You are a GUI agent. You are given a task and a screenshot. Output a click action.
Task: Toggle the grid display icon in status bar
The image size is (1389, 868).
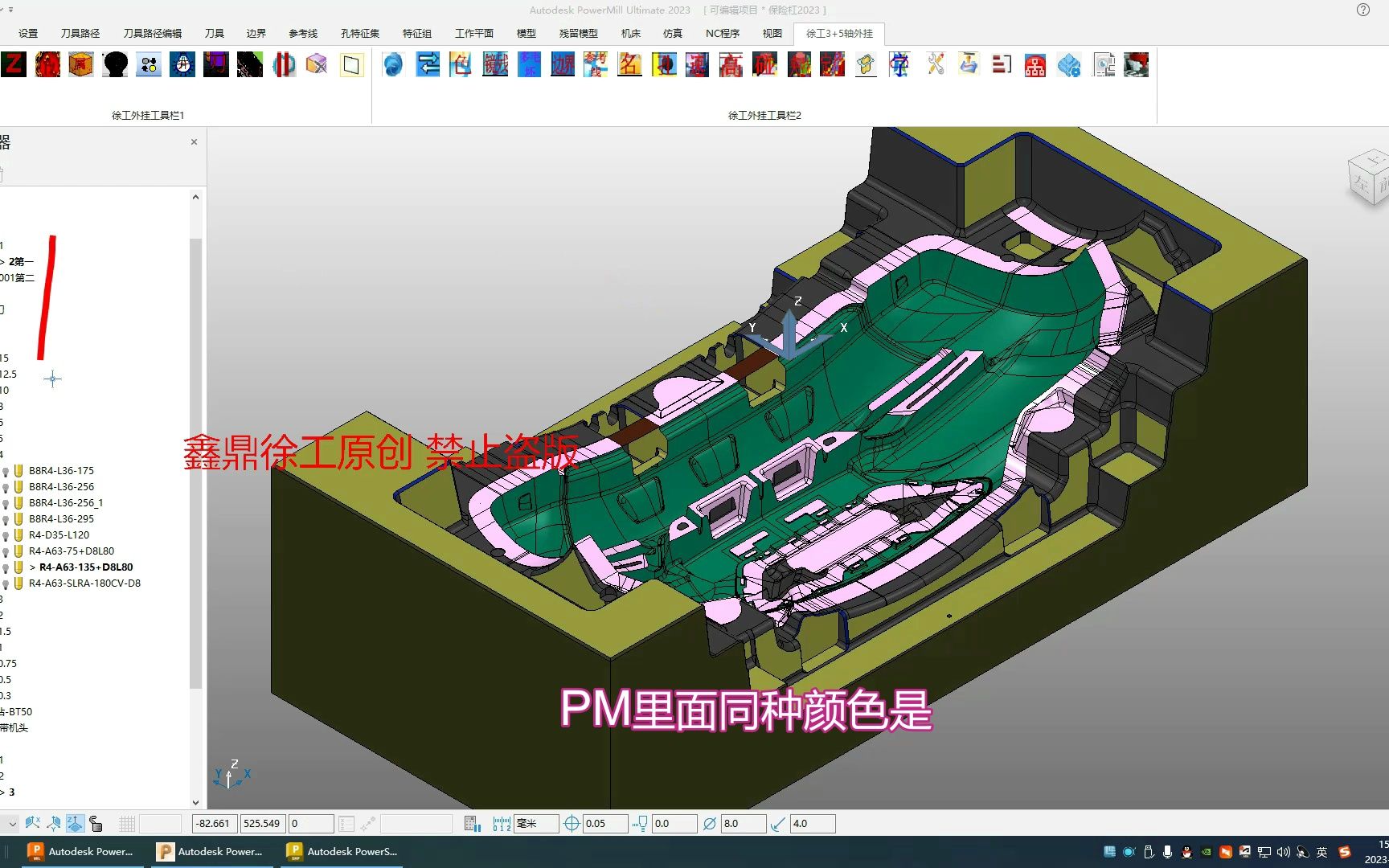[x=127, y=824]
